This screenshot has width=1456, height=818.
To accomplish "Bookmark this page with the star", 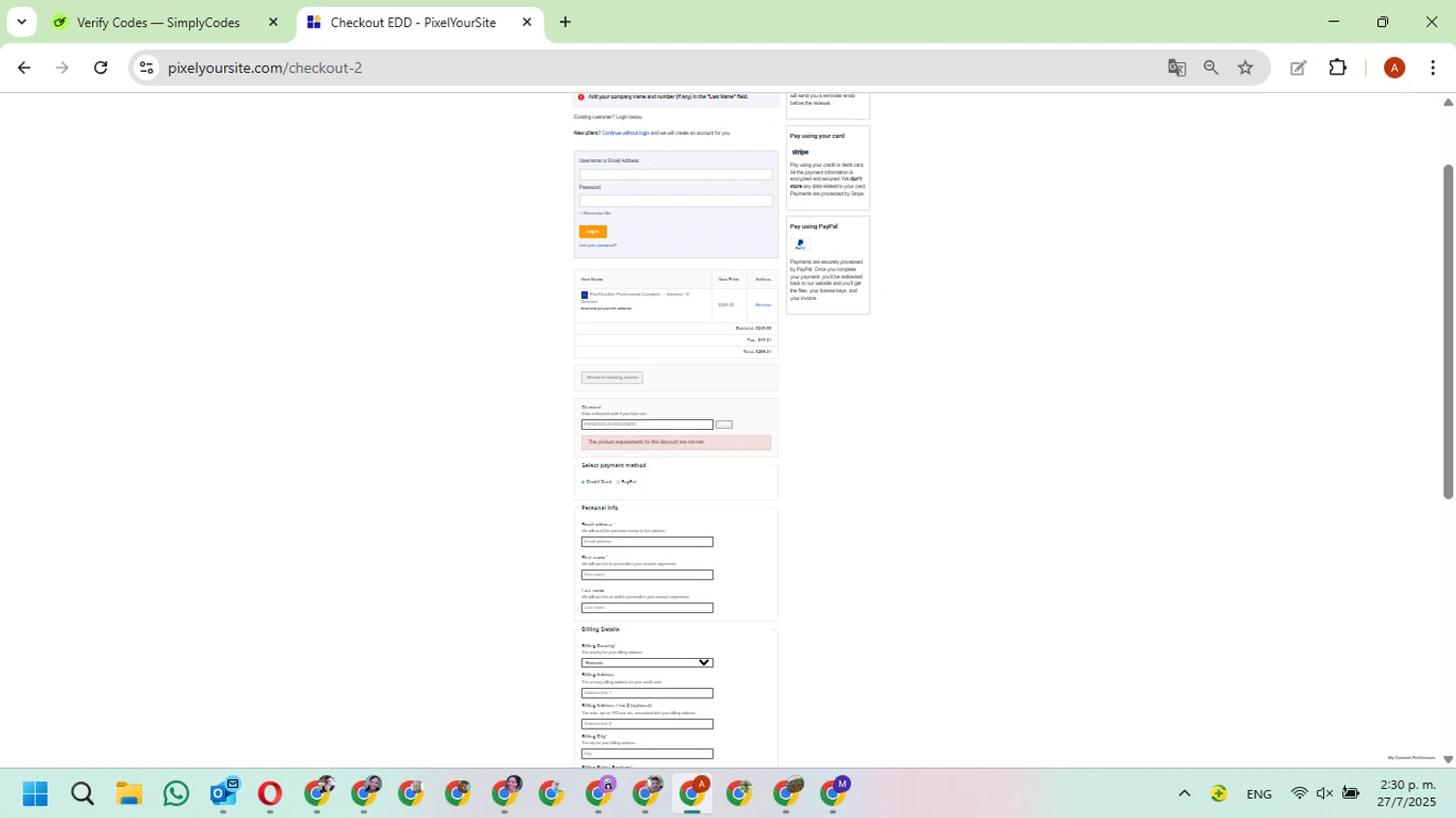I will click(x=1245, y=68).
